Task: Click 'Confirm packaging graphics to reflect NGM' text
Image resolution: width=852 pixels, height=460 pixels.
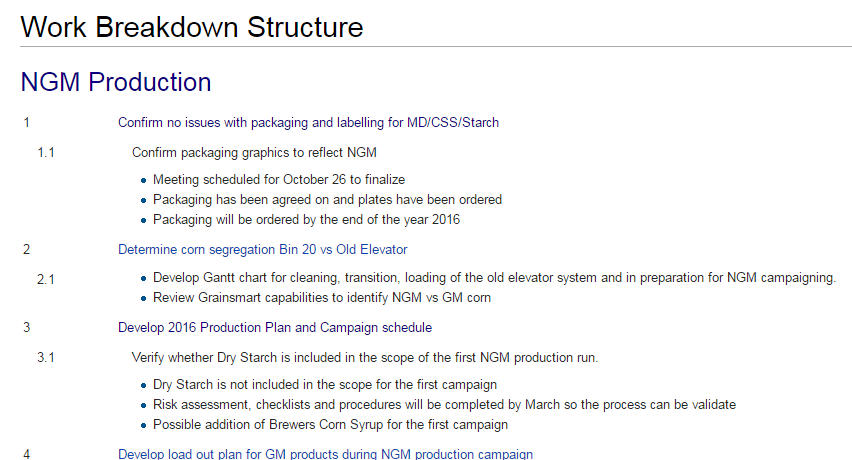Action: tap(254, 153)
